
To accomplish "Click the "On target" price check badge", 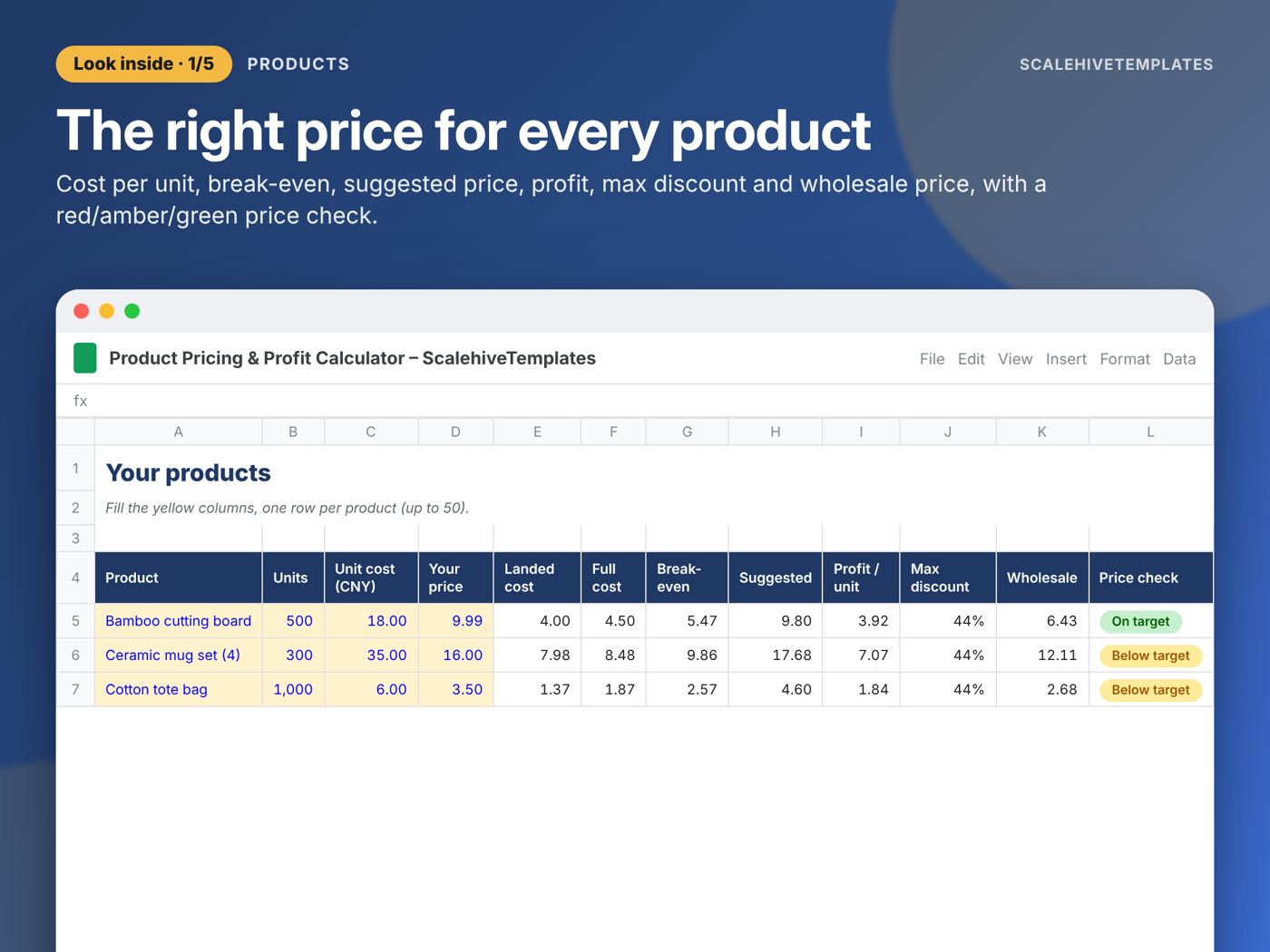I will [1140, 621].
